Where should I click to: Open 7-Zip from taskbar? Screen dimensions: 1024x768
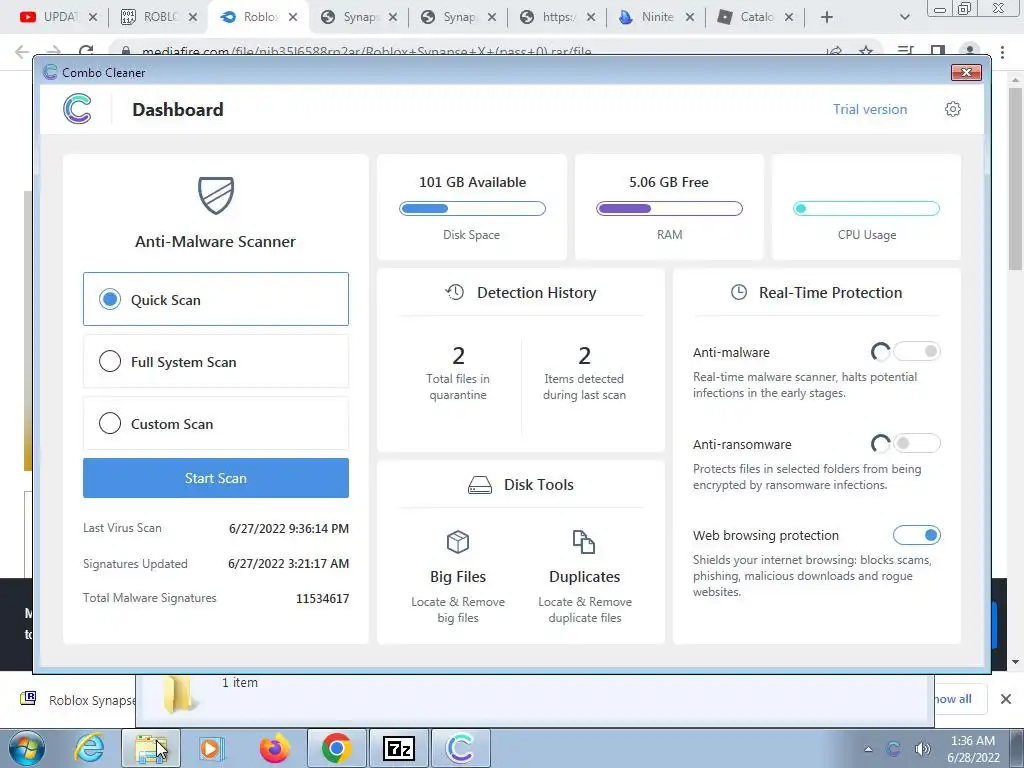click(398, 748)
